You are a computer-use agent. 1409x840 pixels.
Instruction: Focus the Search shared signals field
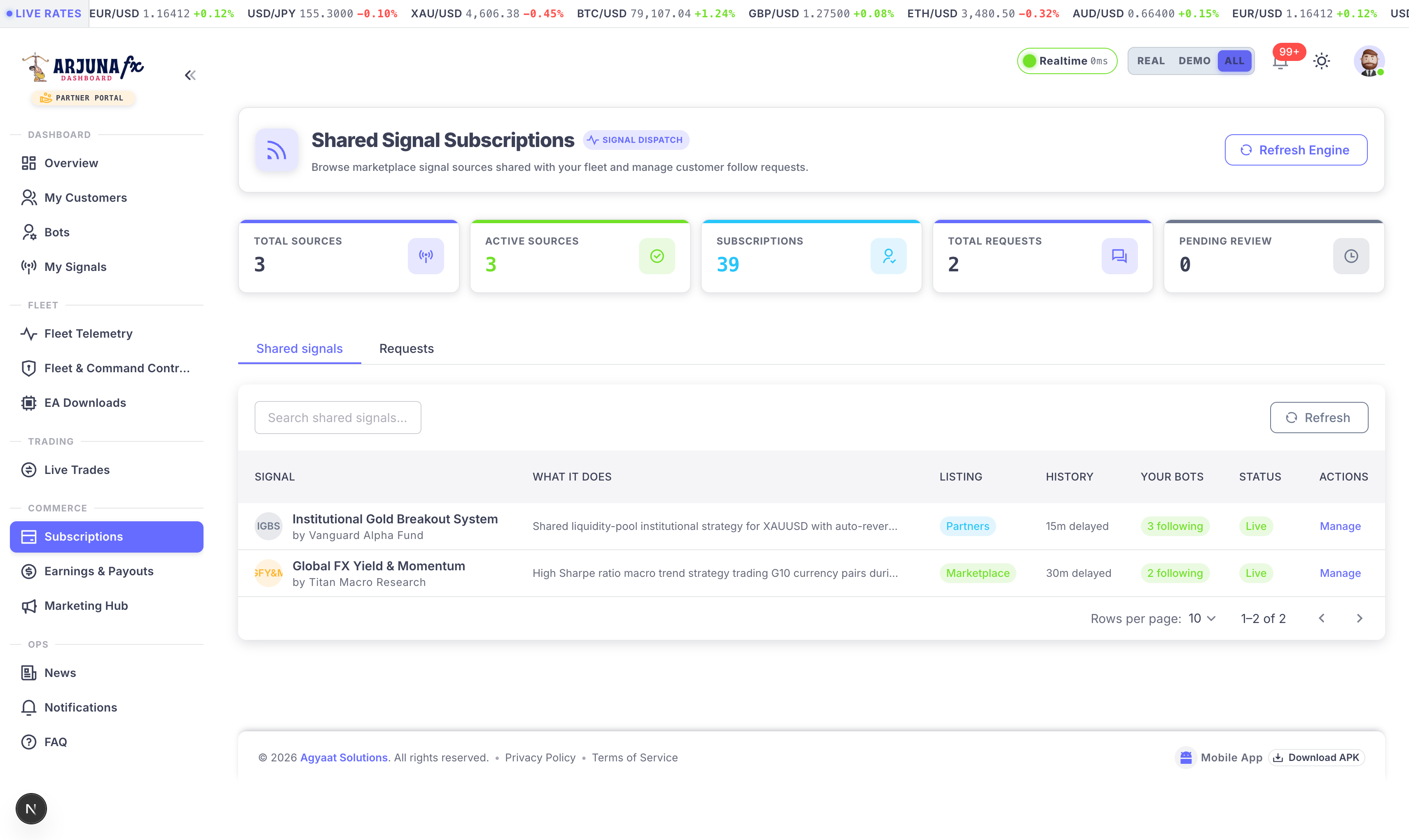(338, 418)
